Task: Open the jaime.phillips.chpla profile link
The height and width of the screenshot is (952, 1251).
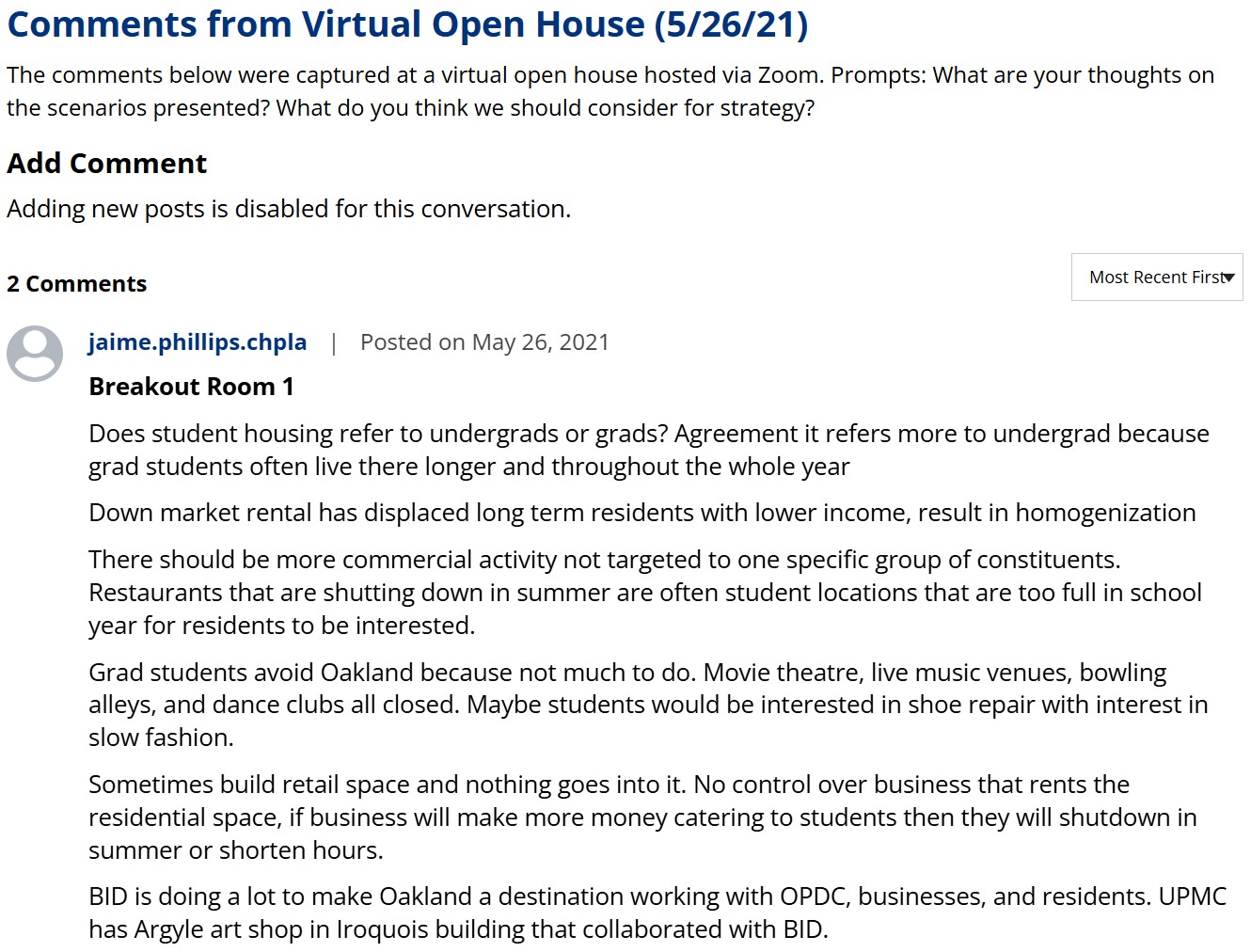Action: pyautogui.click(x=198, y=342)
